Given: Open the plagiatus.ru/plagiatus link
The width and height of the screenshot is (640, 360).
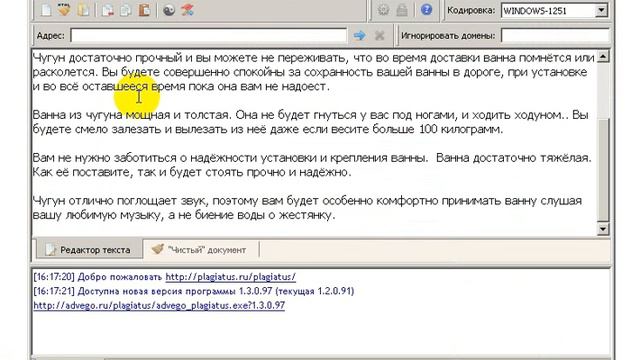Looking at the screenshot, I should coord(231,277).
